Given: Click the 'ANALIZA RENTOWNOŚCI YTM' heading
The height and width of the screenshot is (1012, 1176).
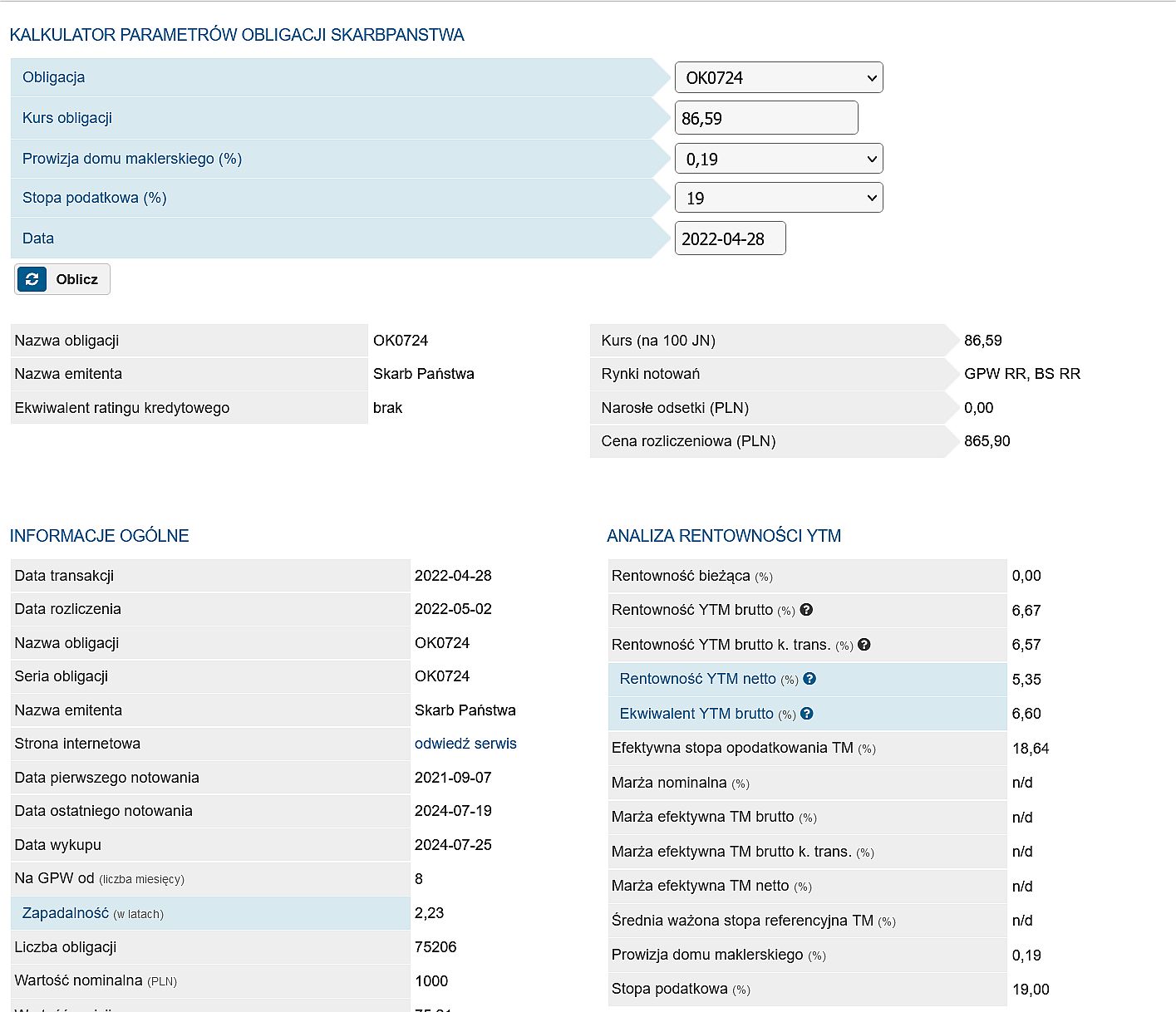Looking at the screenshot, I should 724,536.
